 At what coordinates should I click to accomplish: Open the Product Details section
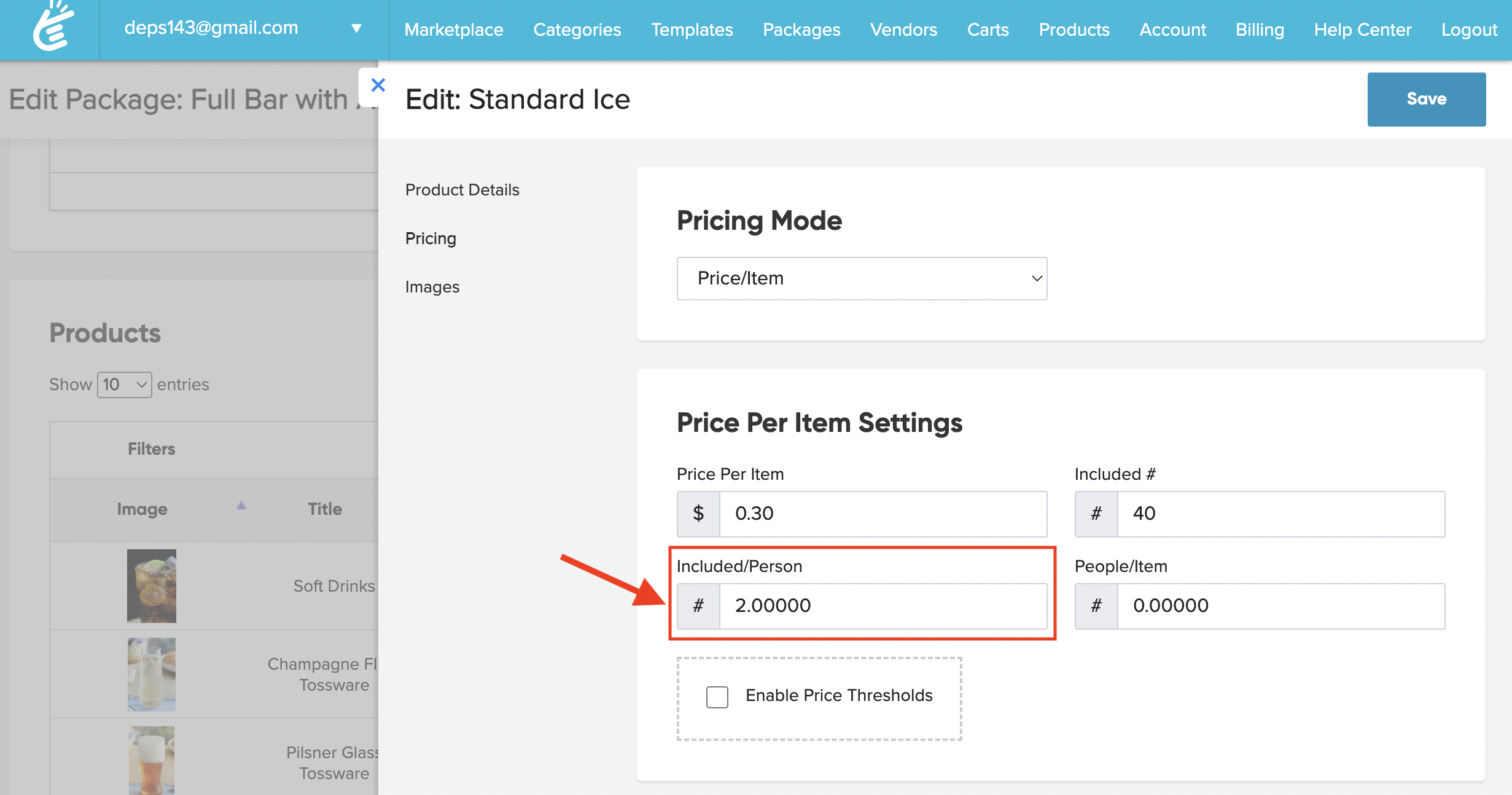tap(462, 190)
